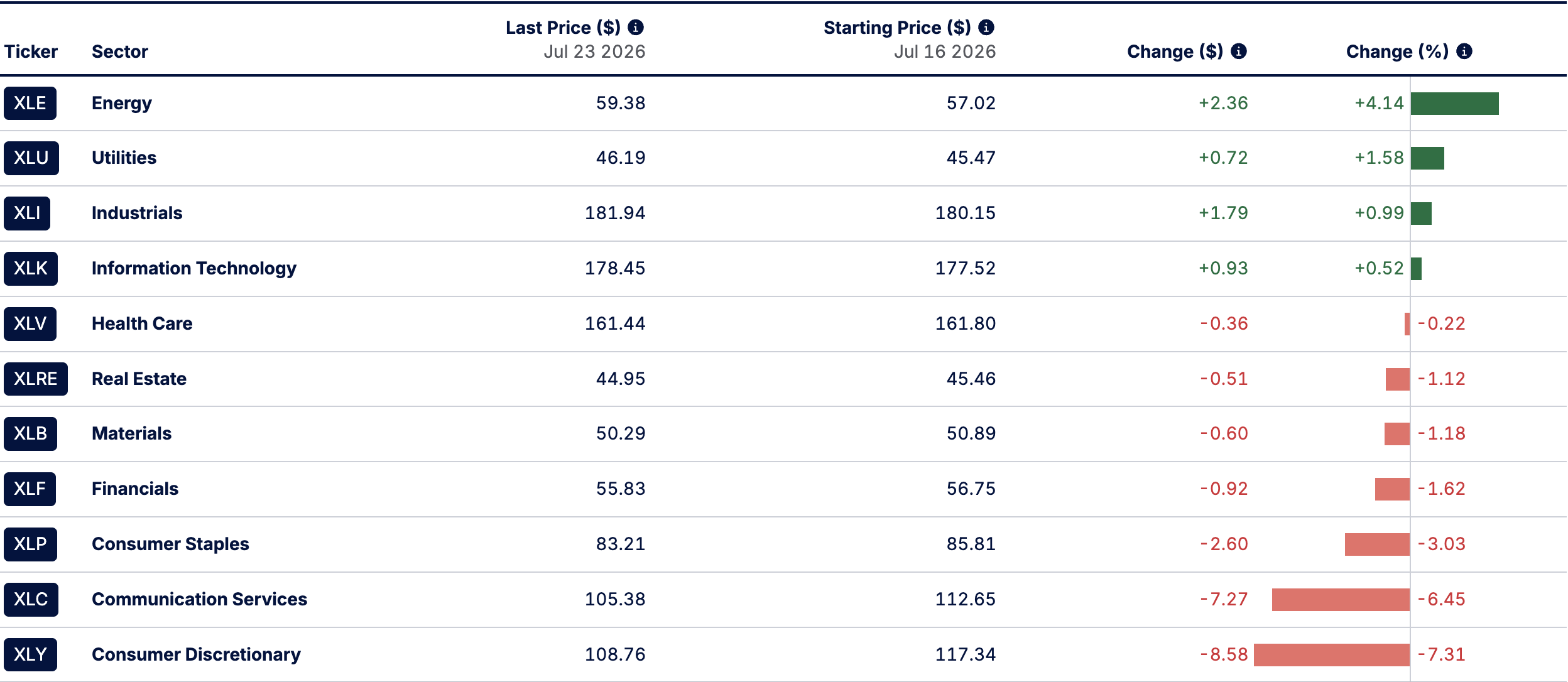Select the XLY ticker badge
Screen dimensions: 1568x682
tap(30, 654)
